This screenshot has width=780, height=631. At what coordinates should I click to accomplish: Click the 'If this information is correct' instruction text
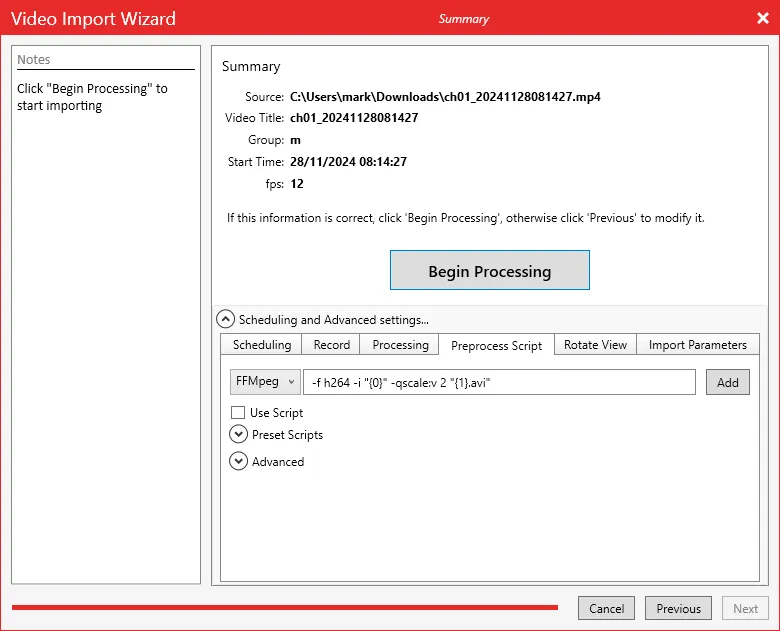[x=465, y=218]
